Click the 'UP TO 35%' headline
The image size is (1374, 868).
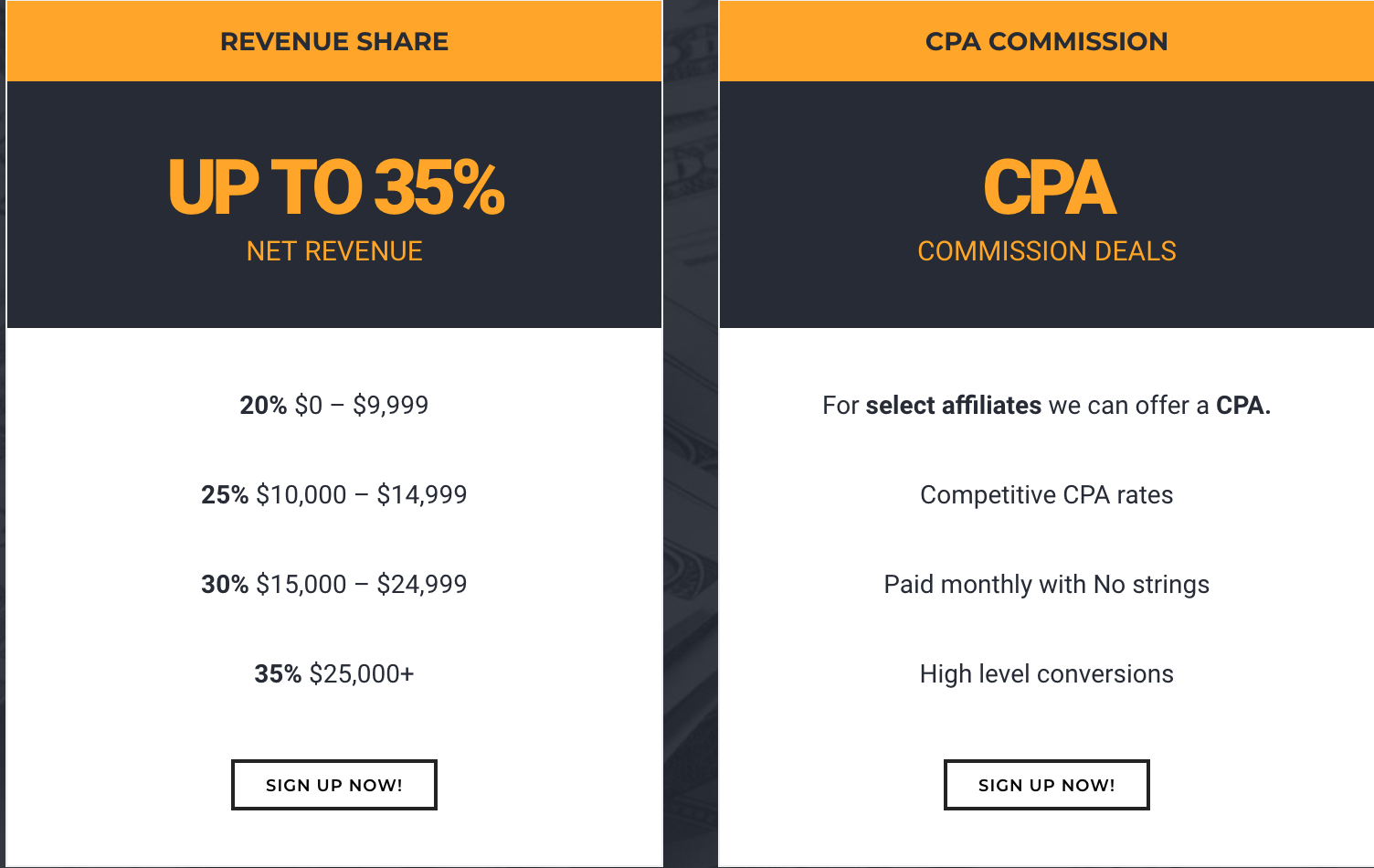tap(335, 187)
